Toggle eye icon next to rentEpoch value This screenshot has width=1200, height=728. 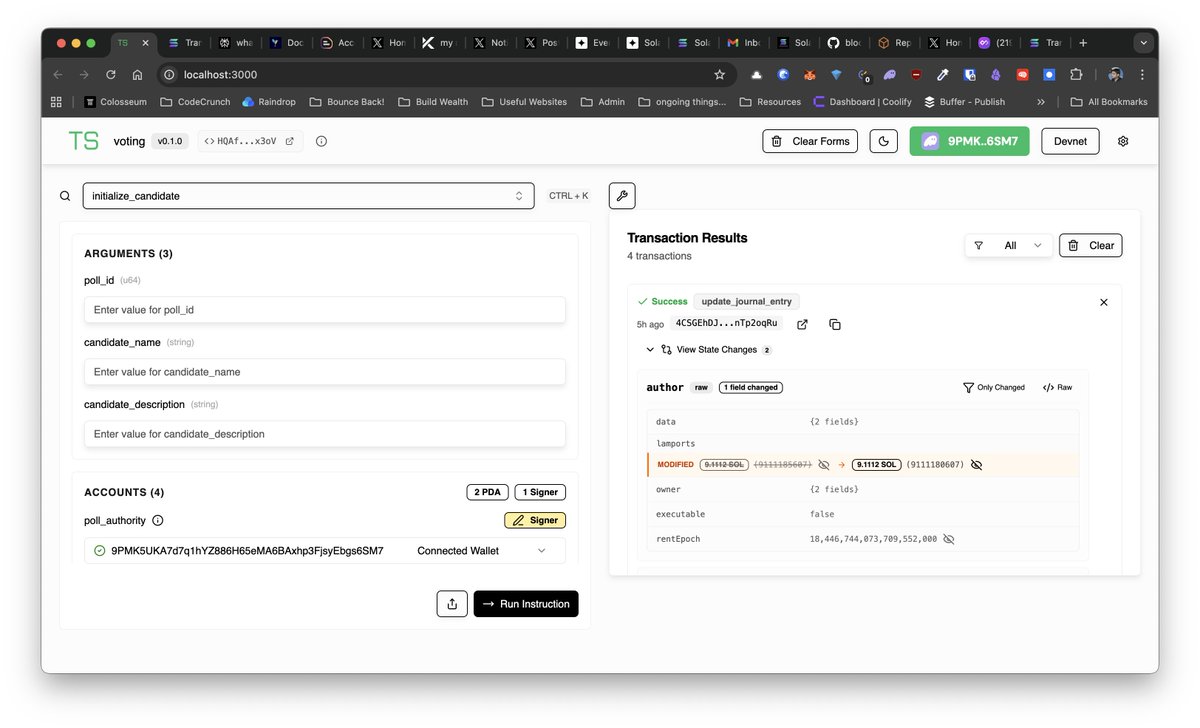coord(948,539)
